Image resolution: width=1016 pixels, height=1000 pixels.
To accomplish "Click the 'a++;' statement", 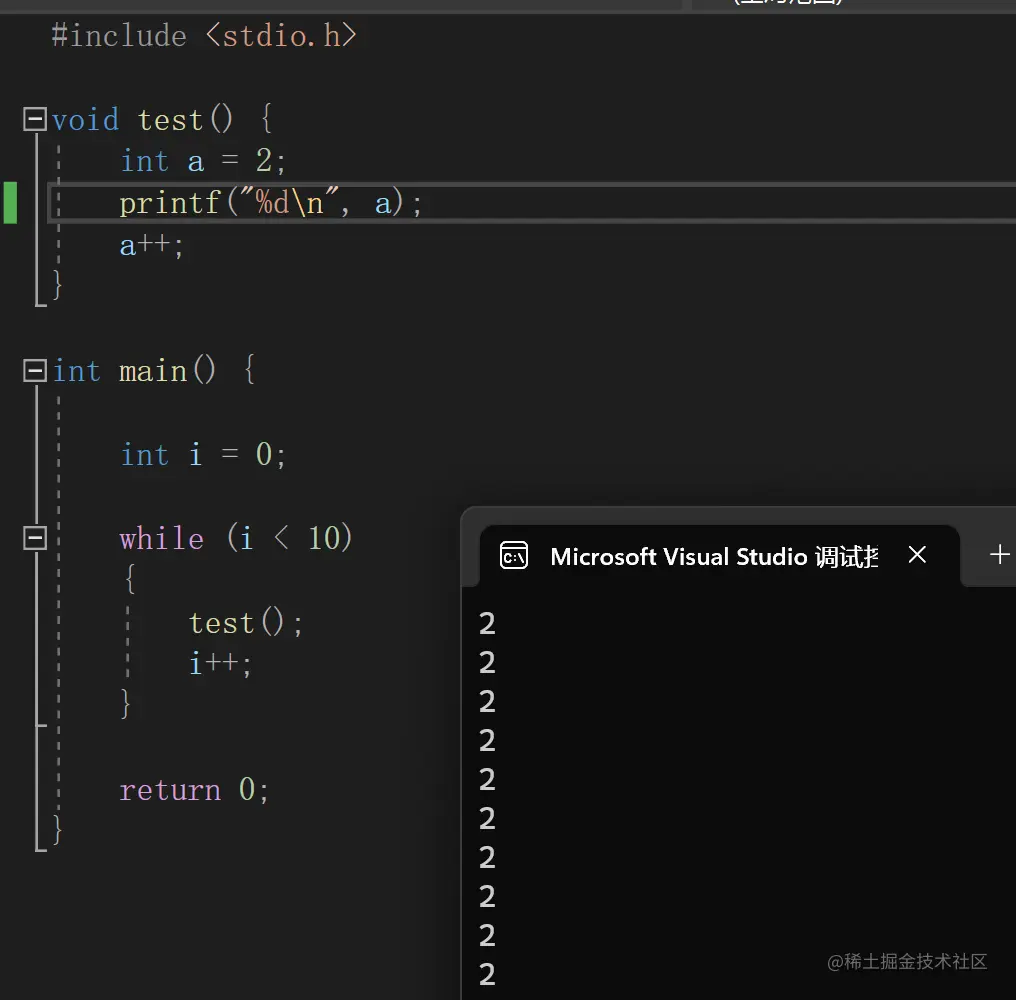I will [x=152, y=246].
